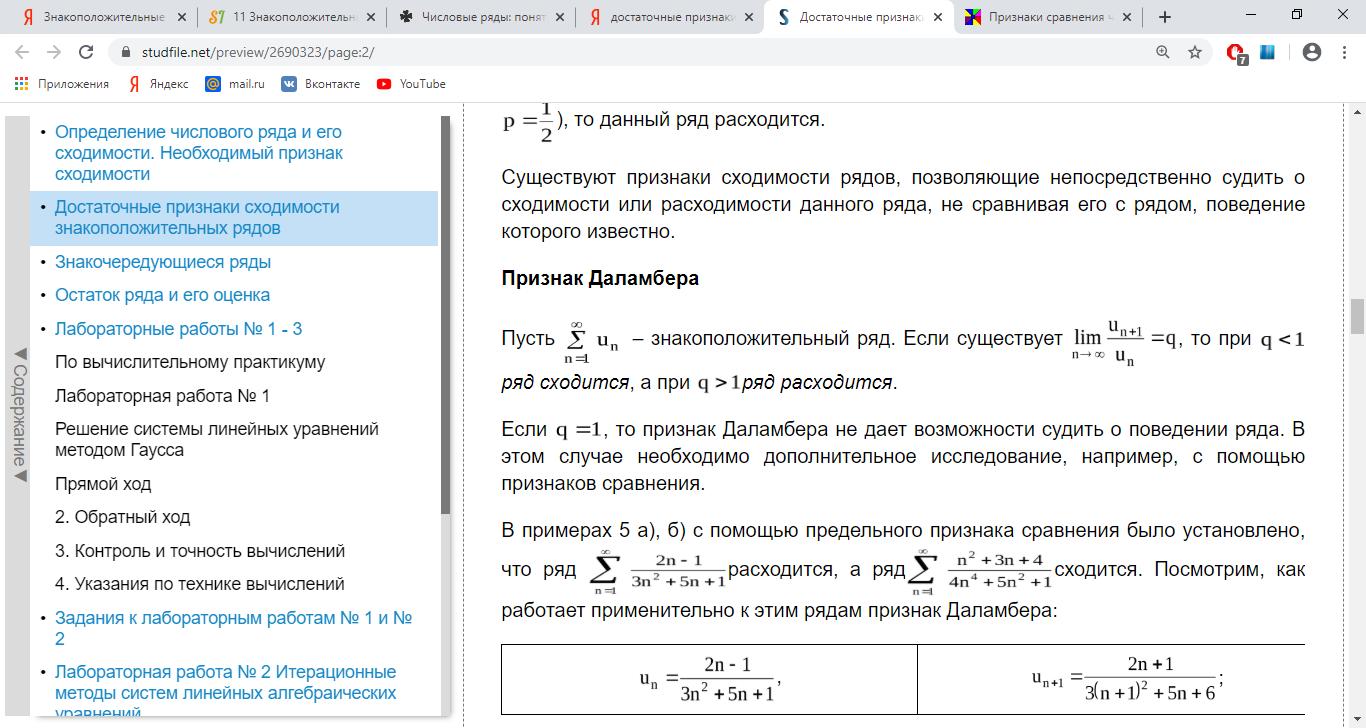The height and width of the screenshot is (728, 1366).
Task: Select Решение системы линейных уравнений методом Гаусса
Action: coord(217,439)
